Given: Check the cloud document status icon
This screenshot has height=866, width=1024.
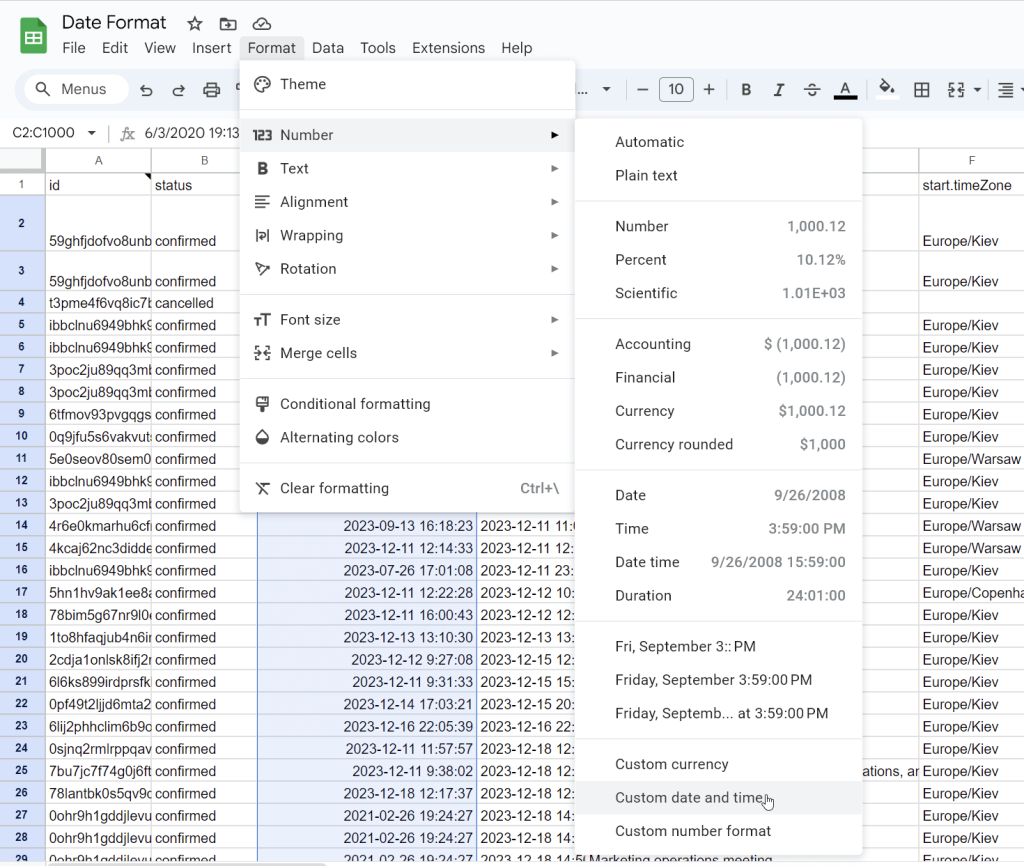Looking at the screenshot, I should click(x=262, y=24).
